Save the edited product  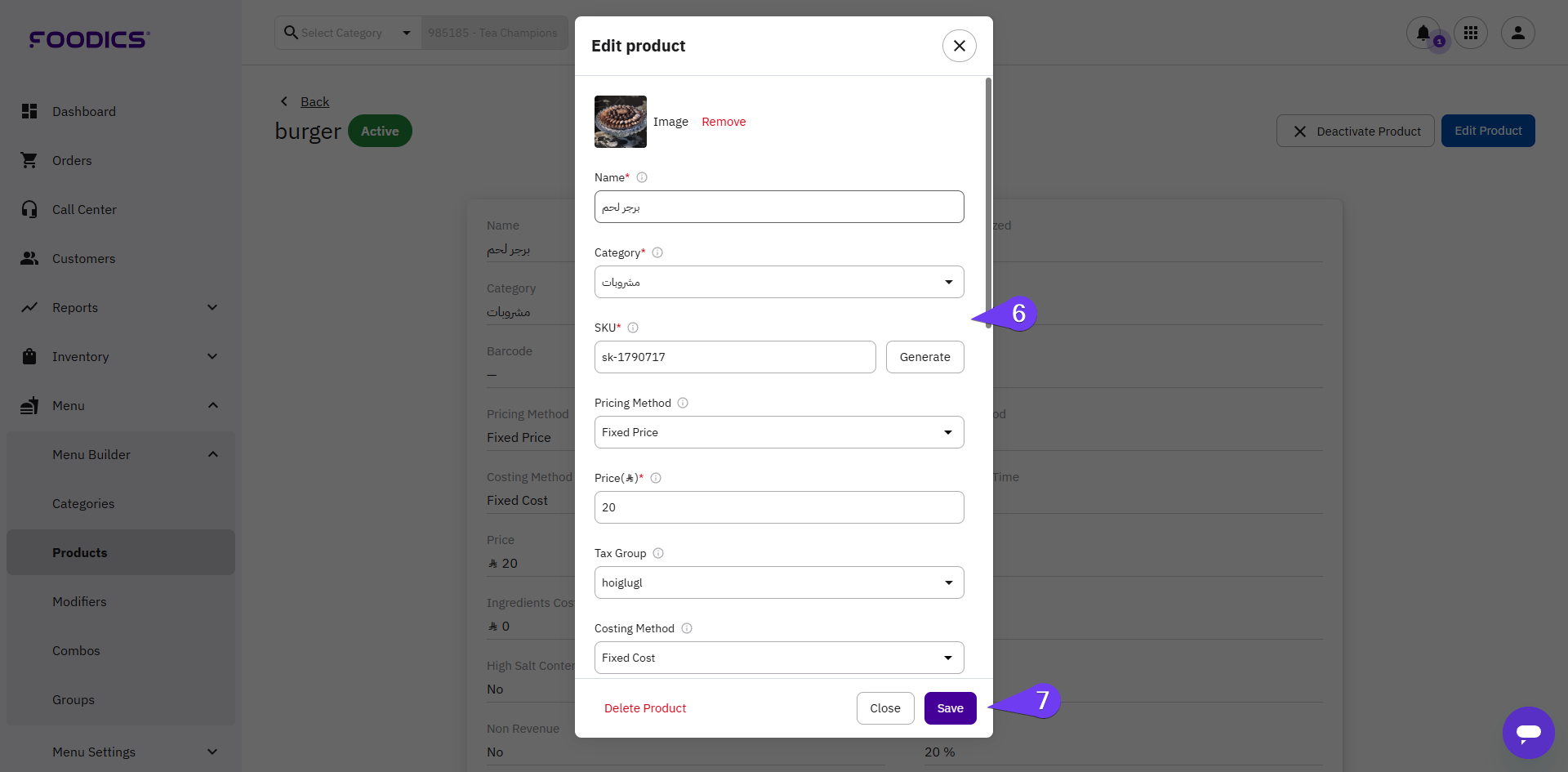click(x=950, y=708)
